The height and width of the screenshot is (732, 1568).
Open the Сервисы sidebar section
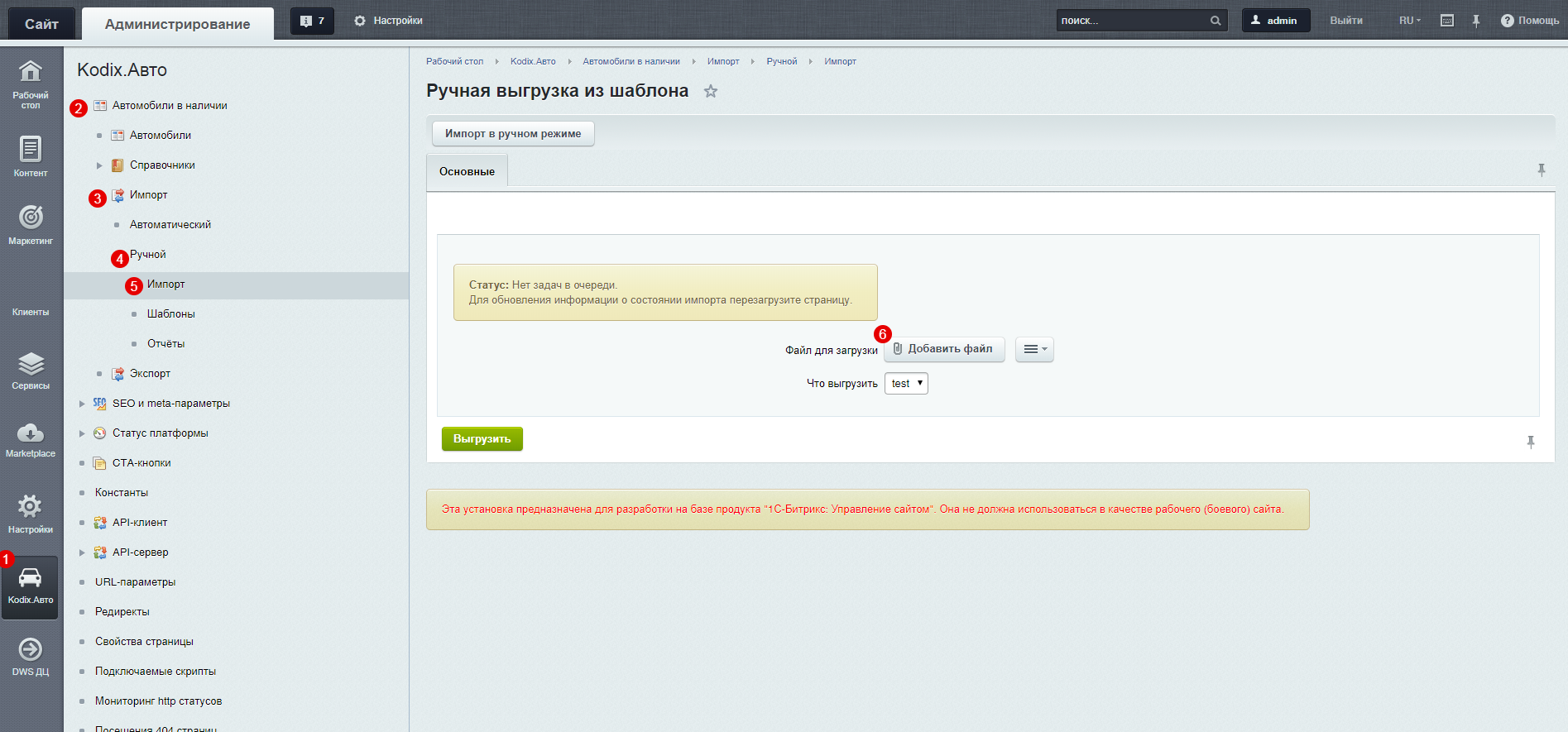31,371
